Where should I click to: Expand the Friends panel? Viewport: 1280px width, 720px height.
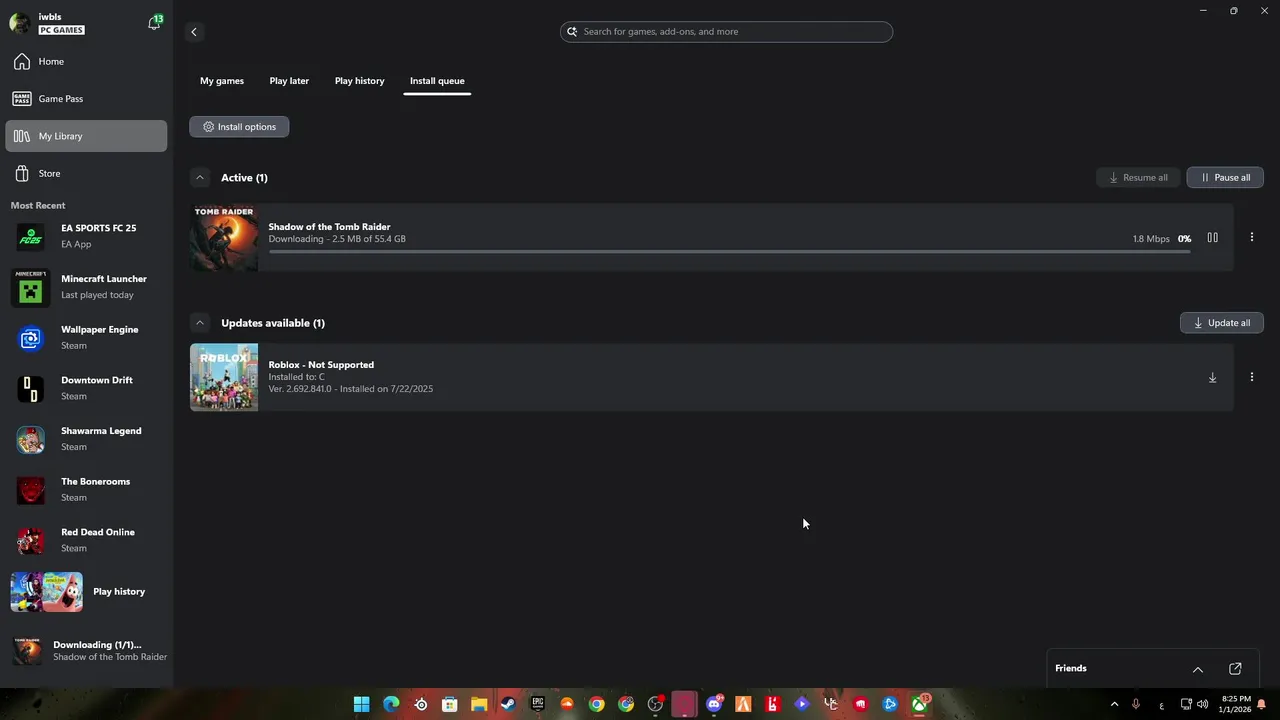tap(1197, 669)
